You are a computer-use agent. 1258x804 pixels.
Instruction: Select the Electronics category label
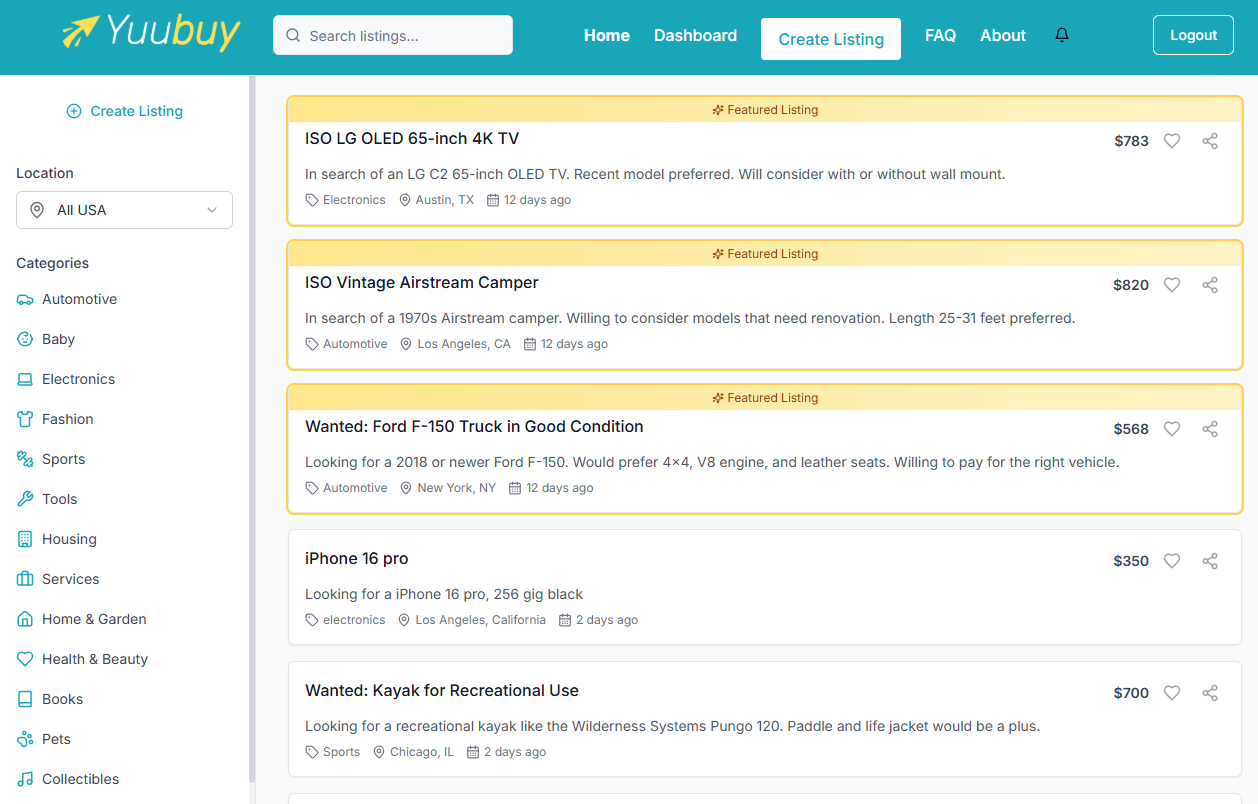tap(78, 379)
